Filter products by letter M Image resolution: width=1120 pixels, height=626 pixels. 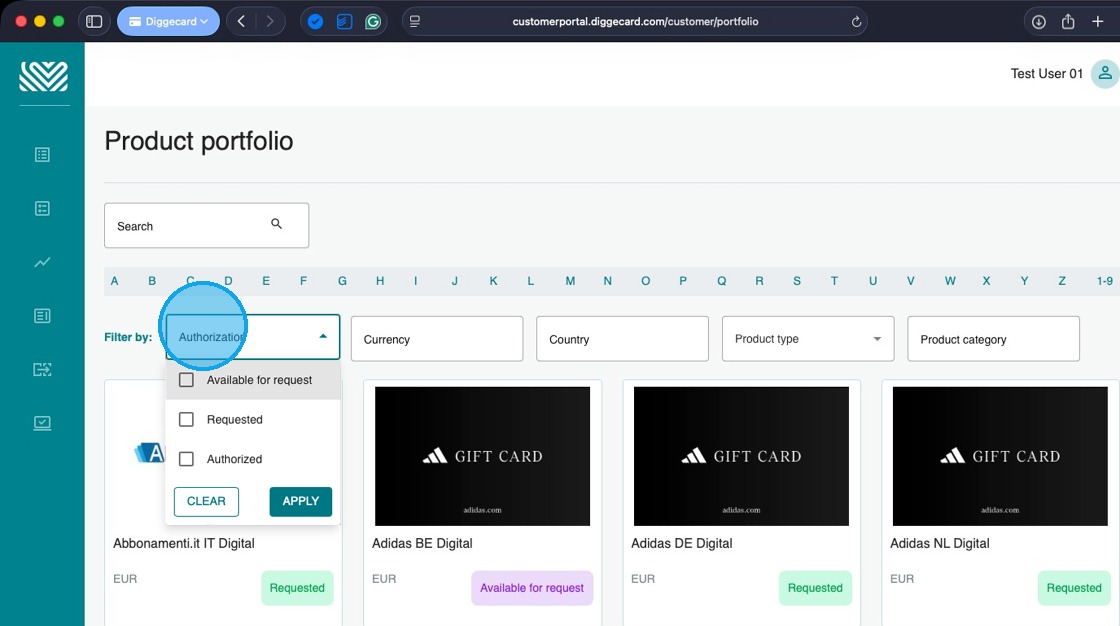[570, 281]
